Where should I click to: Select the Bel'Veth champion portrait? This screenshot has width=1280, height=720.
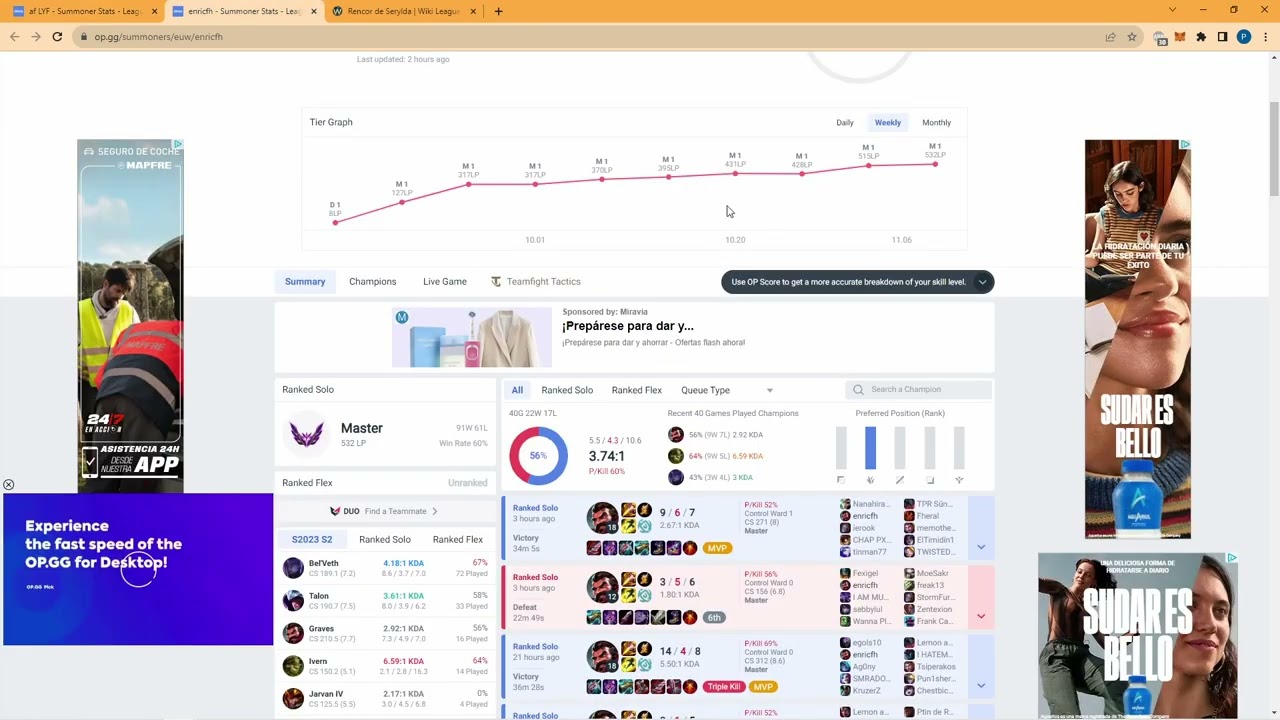pyautogui.click(x=293, y=568)
